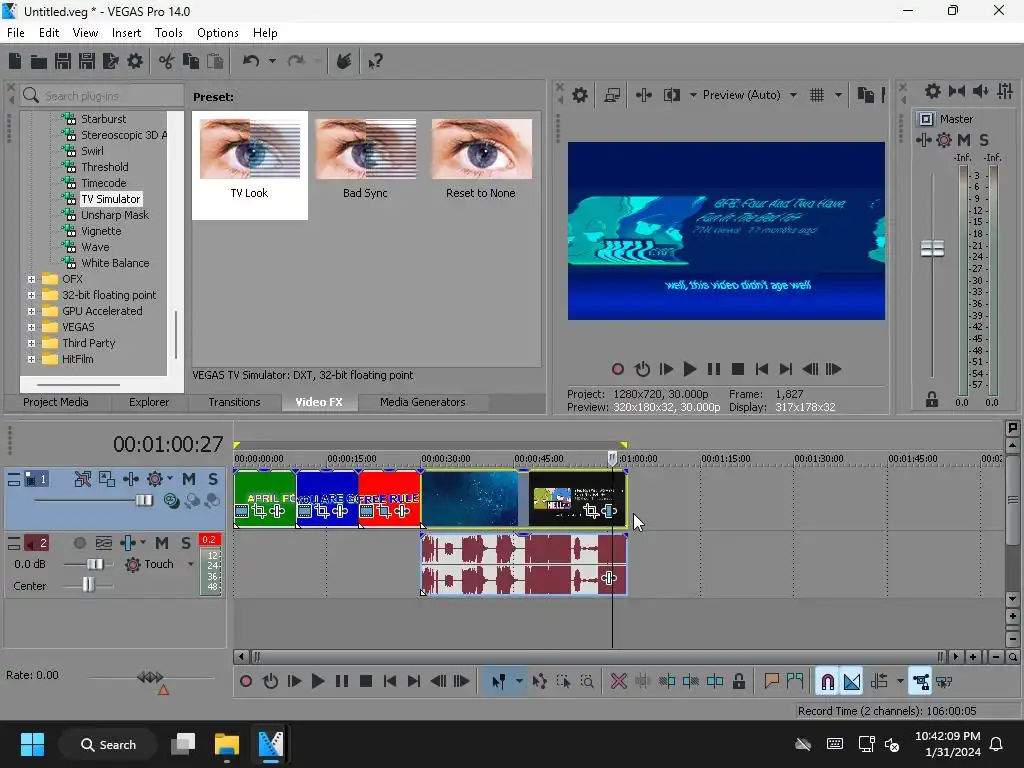1024x768 pixels.
Task: Open the Options menu
Action: click(217, 33)
